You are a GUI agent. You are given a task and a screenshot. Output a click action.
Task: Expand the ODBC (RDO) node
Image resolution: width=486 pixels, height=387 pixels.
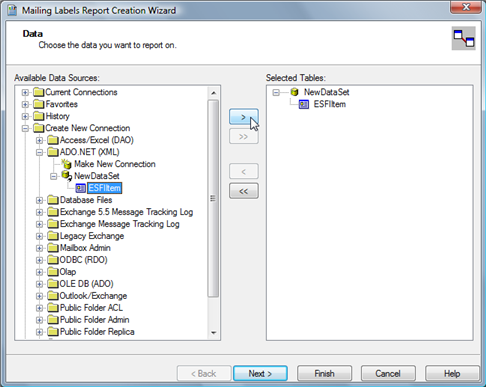point(39,260)
